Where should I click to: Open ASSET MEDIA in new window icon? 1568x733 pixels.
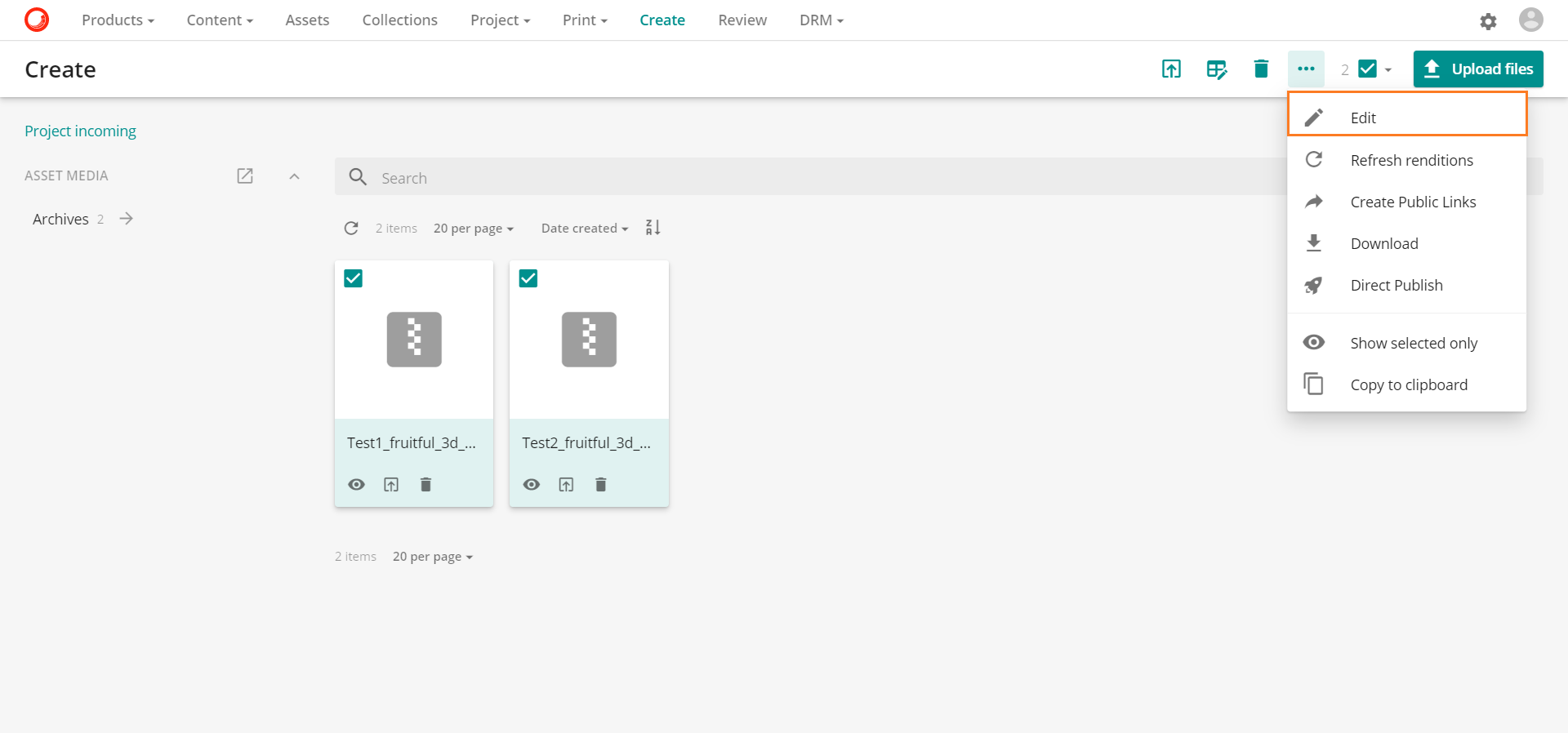pyautogui.click(x=245, y=176)
